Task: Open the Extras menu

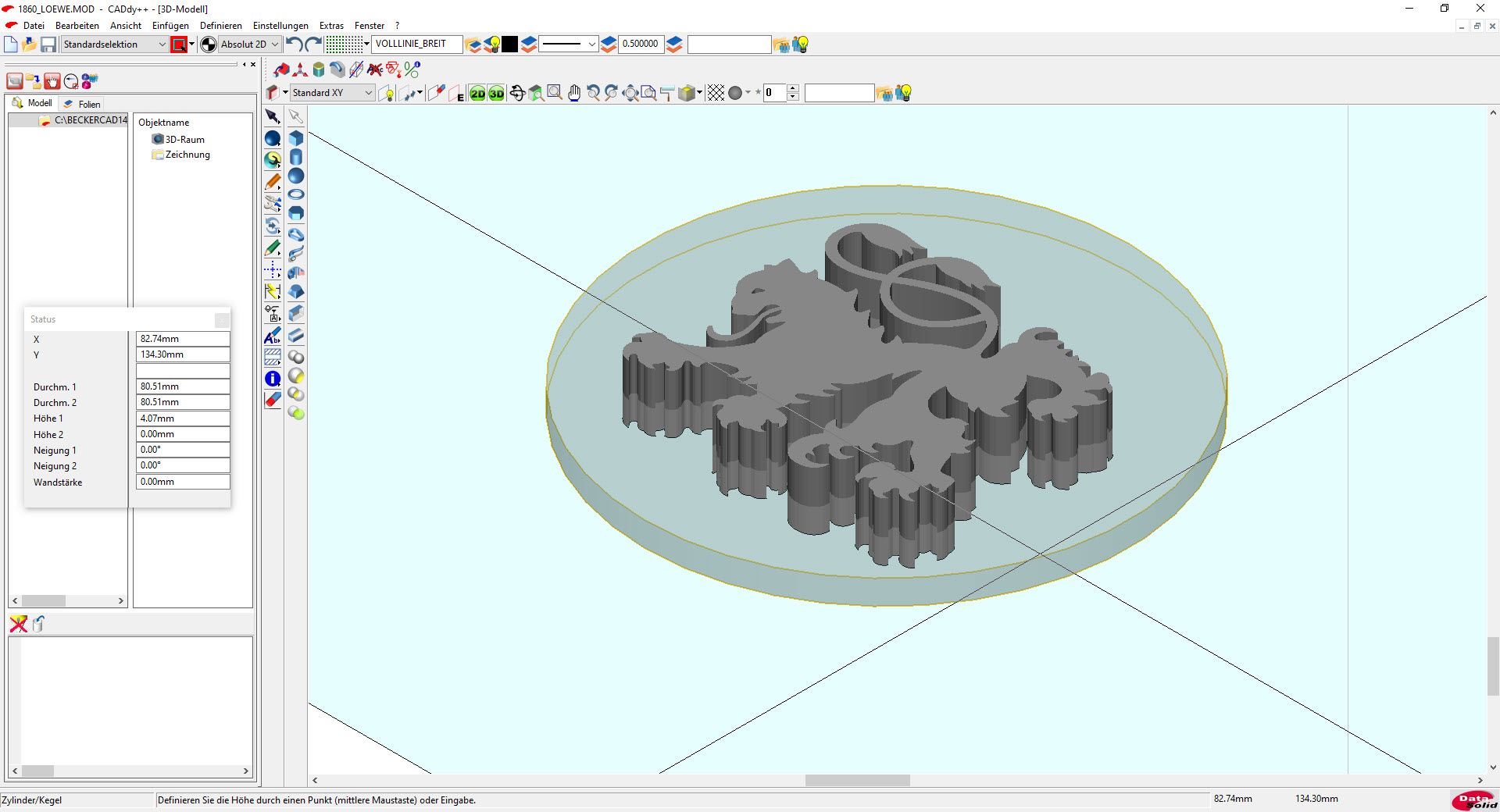Action: 331,26
